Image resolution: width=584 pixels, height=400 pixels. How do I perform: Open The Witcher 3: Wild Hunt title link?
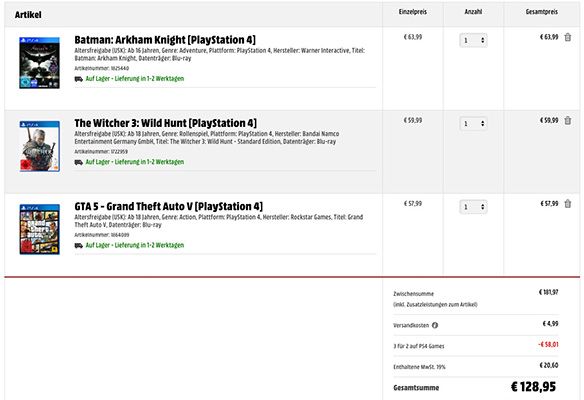click(165, 123)
